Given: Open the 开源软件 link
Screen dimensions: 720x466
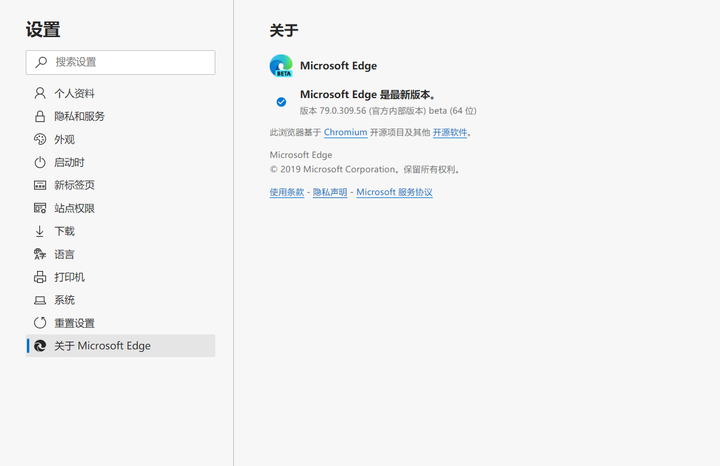Looking at the screenshot, I should coord(450,132).
